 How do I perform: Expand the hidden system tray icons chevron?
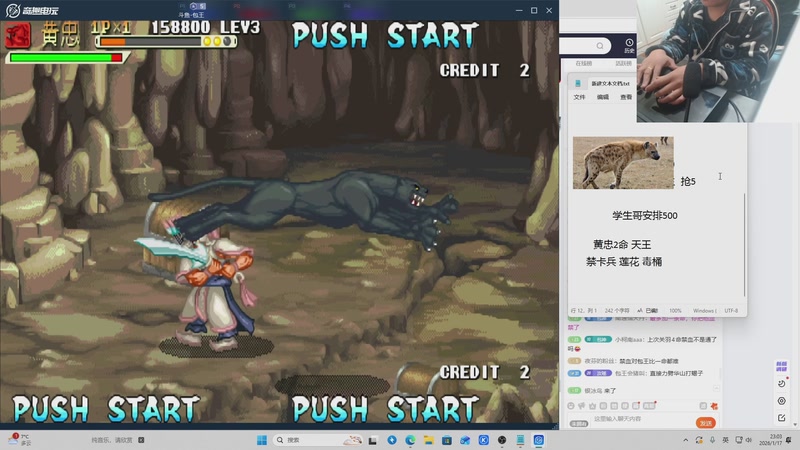click(686, 440)
